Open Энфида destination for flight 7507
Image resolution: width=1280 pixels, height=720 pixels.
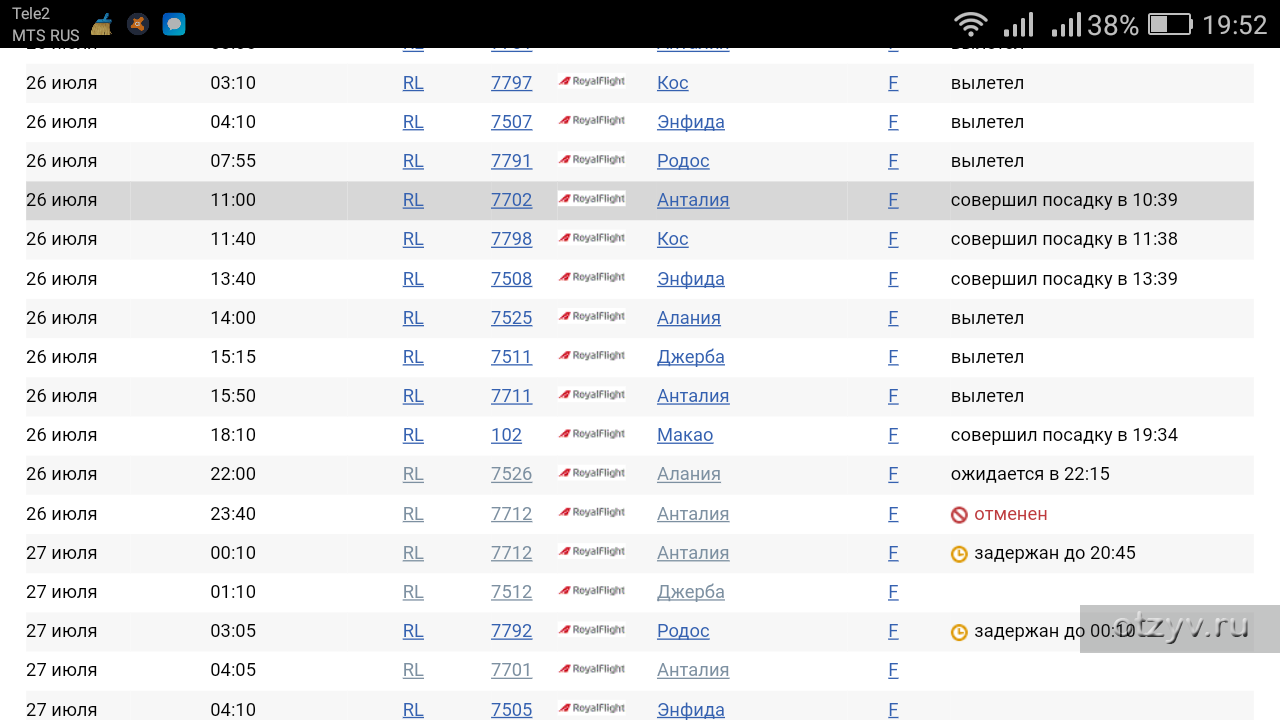[x=690, y=122]
